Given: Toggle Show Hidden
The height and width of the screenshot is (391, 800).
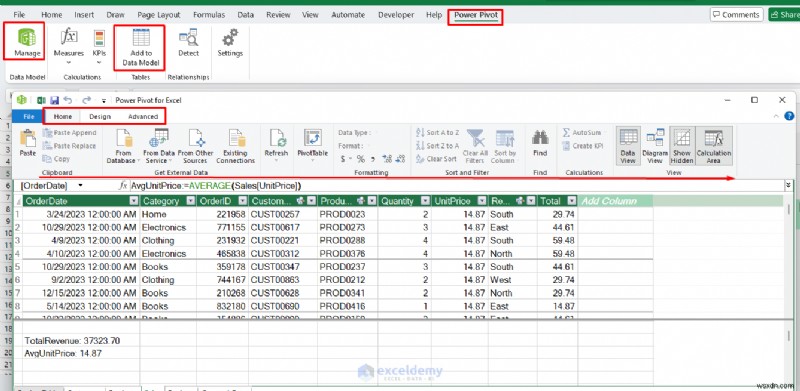Looking at the screenshot, I should pyautogui.click(x=682, y=146).
